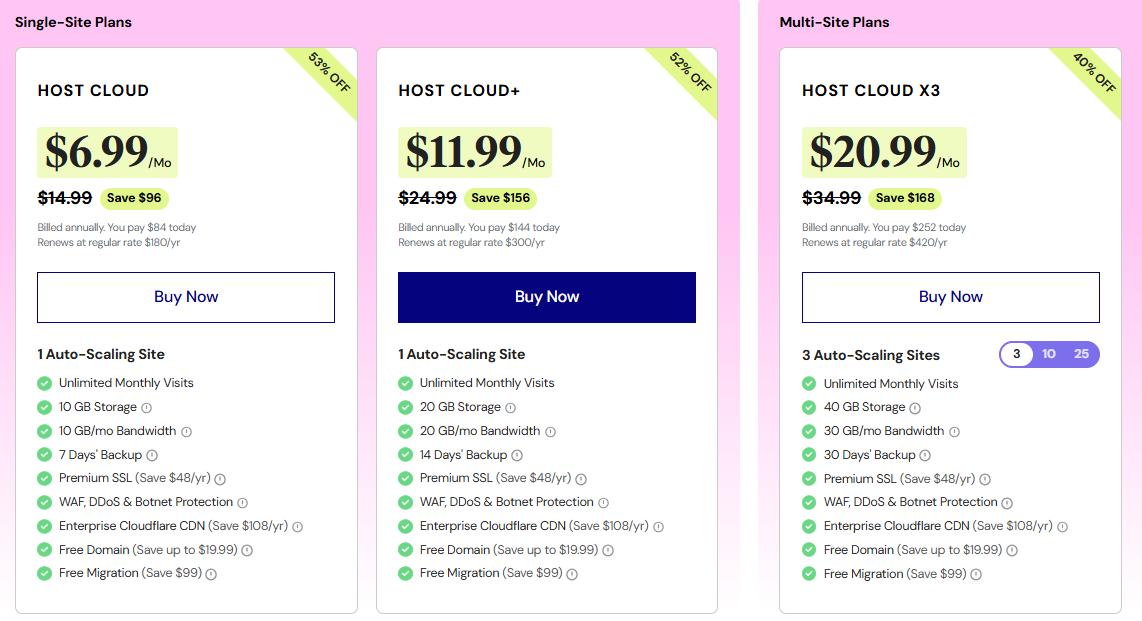
Task: Click info icon beside Host Cloud+ Free Domain
Action: (x=608, y=550)
